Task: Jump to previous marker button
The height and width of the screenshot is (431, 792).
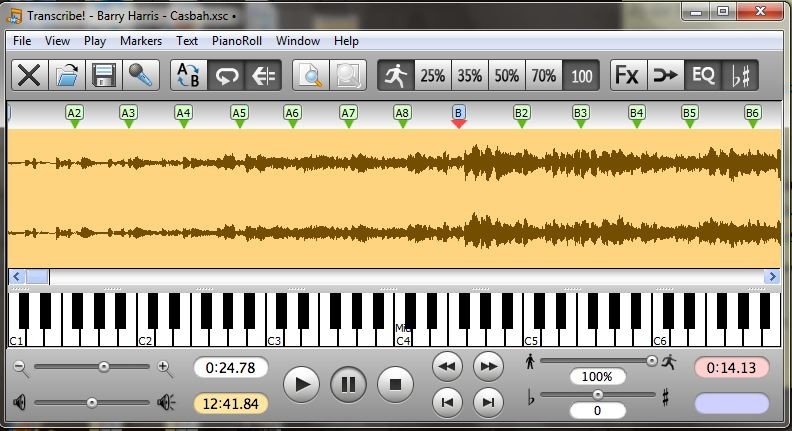Action: pyautogui.click(x=448, y=403)
